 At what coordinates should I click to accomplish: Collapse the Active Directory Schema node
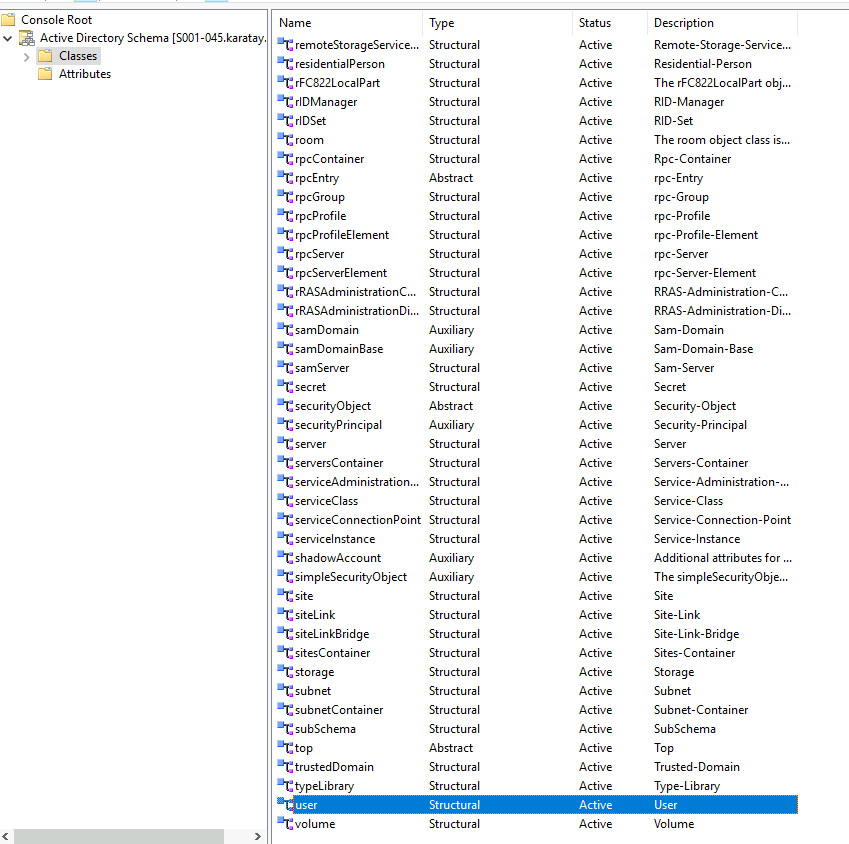(8, 38)
